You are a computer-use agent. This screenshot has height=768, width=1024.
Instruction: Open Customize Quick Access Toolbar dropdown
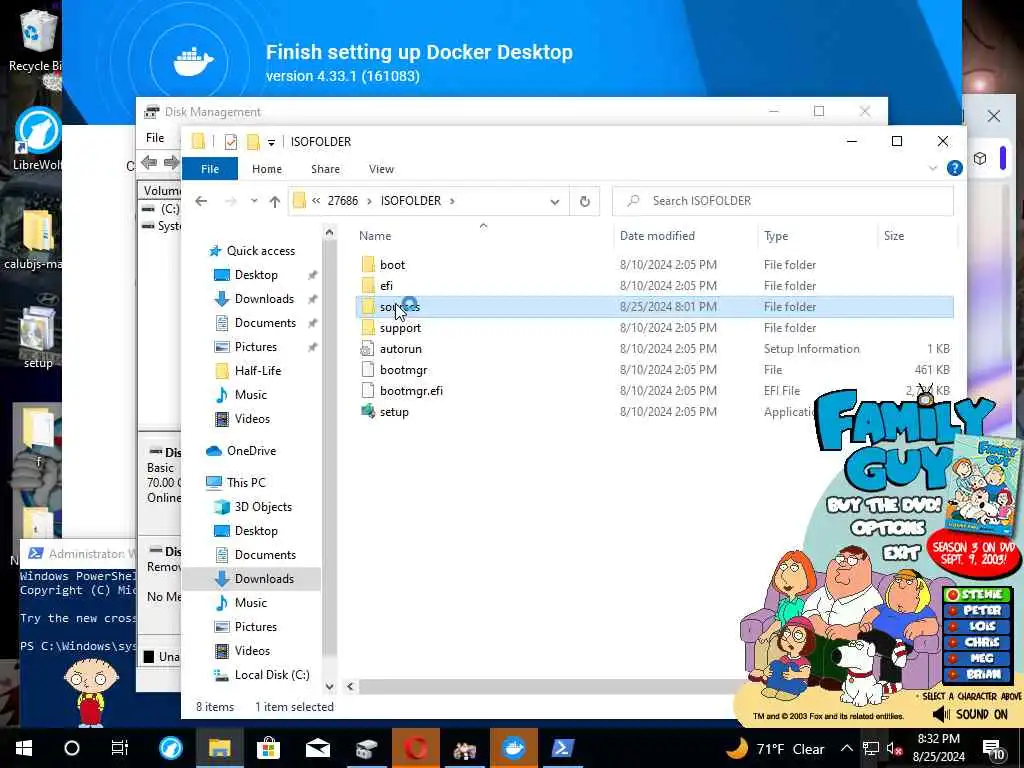271,142
